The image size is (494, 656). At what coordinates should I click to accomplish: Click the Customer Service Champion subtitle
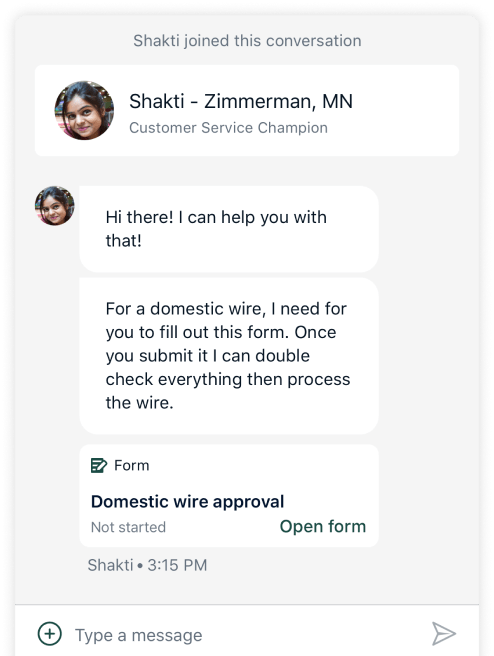pyautogui.click(x=228, y=128)
